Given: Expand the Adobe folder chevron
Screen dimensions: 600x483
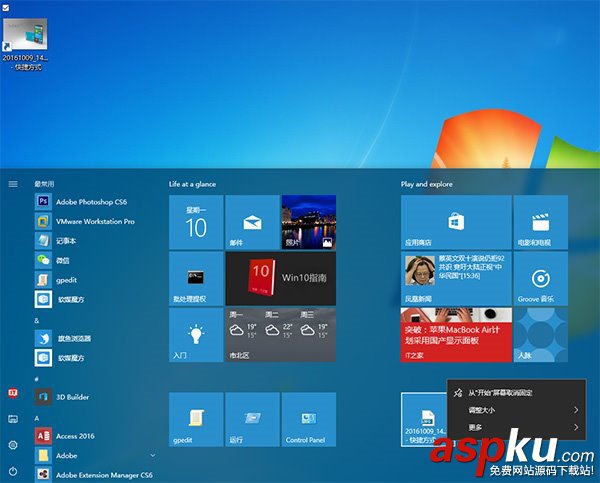Looking at the screenshot, I should click(x=153, y=455).
